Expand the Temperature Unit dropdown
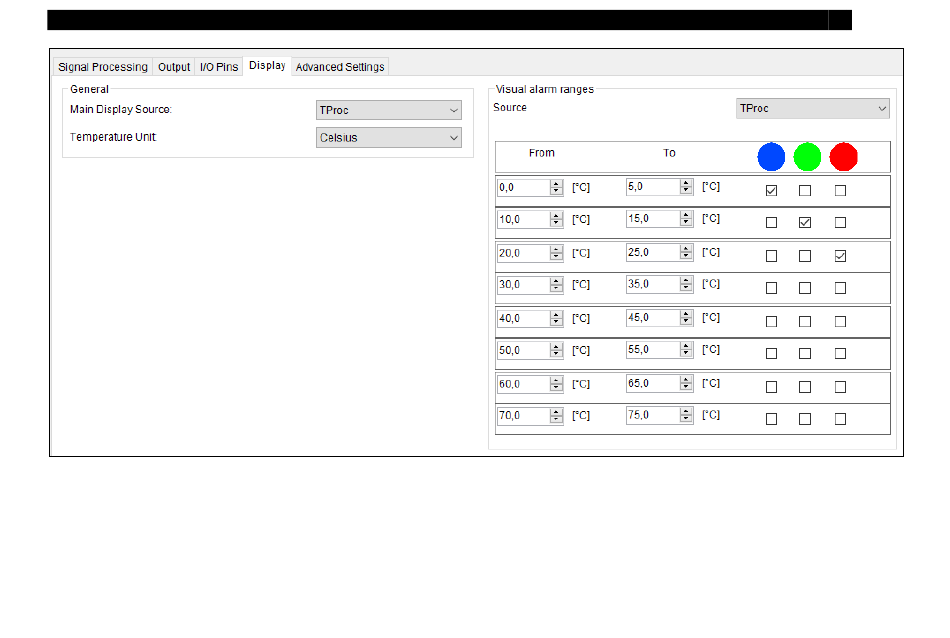 coord(389,138)
